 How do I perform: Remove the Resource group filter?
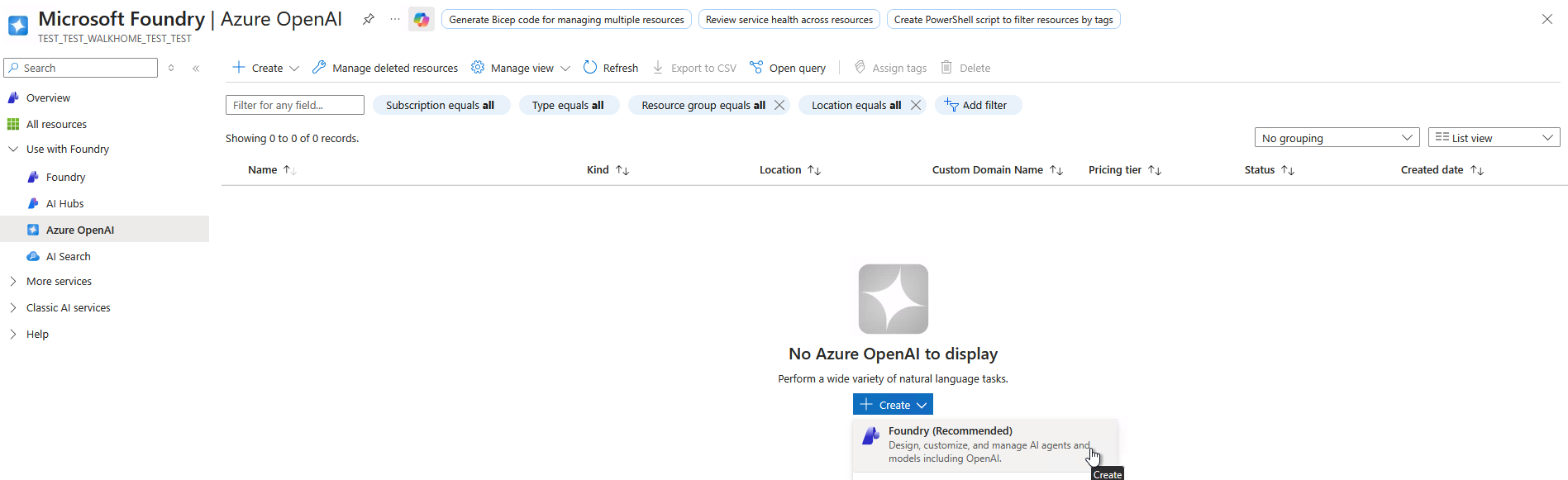point(779,105)
